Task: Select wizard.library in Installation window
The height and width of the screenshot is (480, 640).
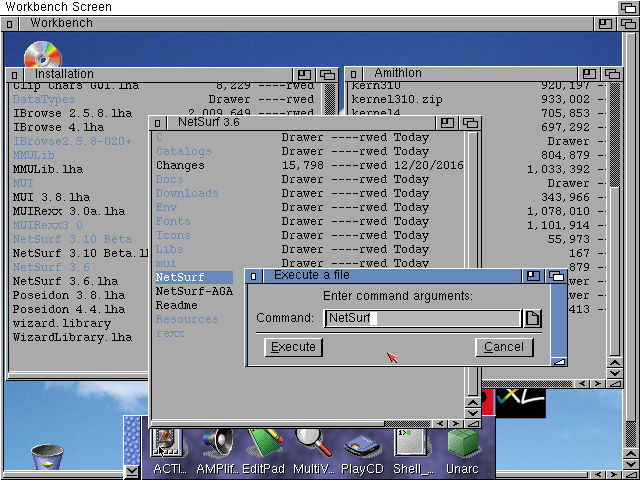Action: [62, 323]
